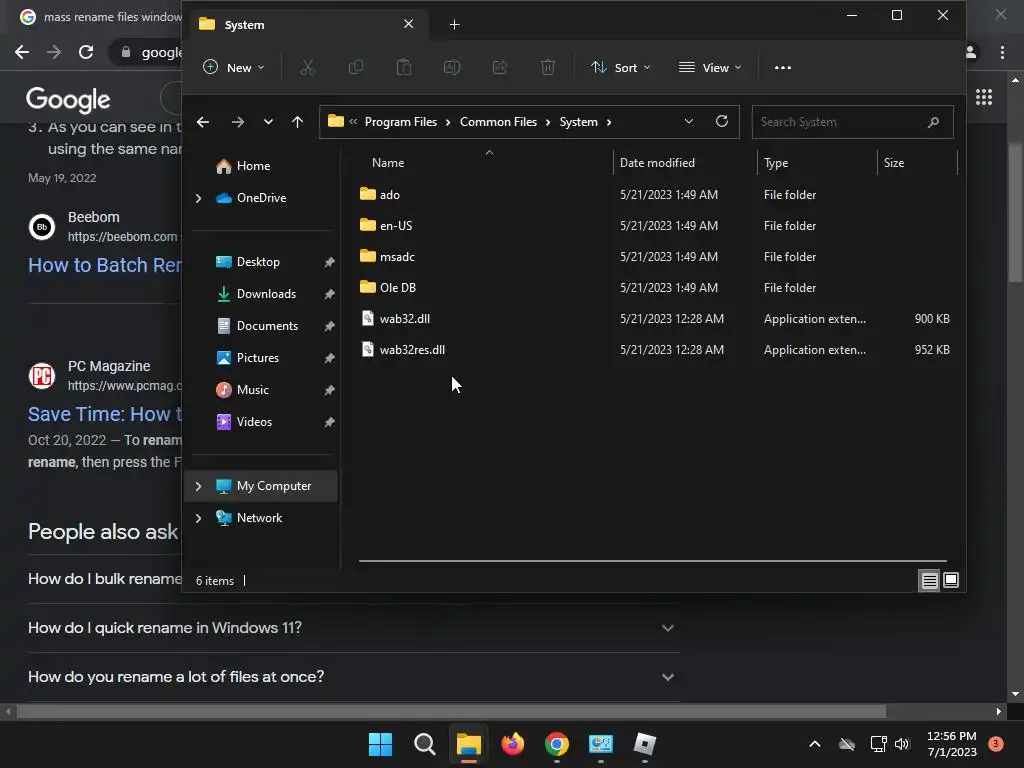The width and height of the screenshot is (1024, 768).
Task: Click File Explorer icon on taskbar
Action: tap(468, 744)
